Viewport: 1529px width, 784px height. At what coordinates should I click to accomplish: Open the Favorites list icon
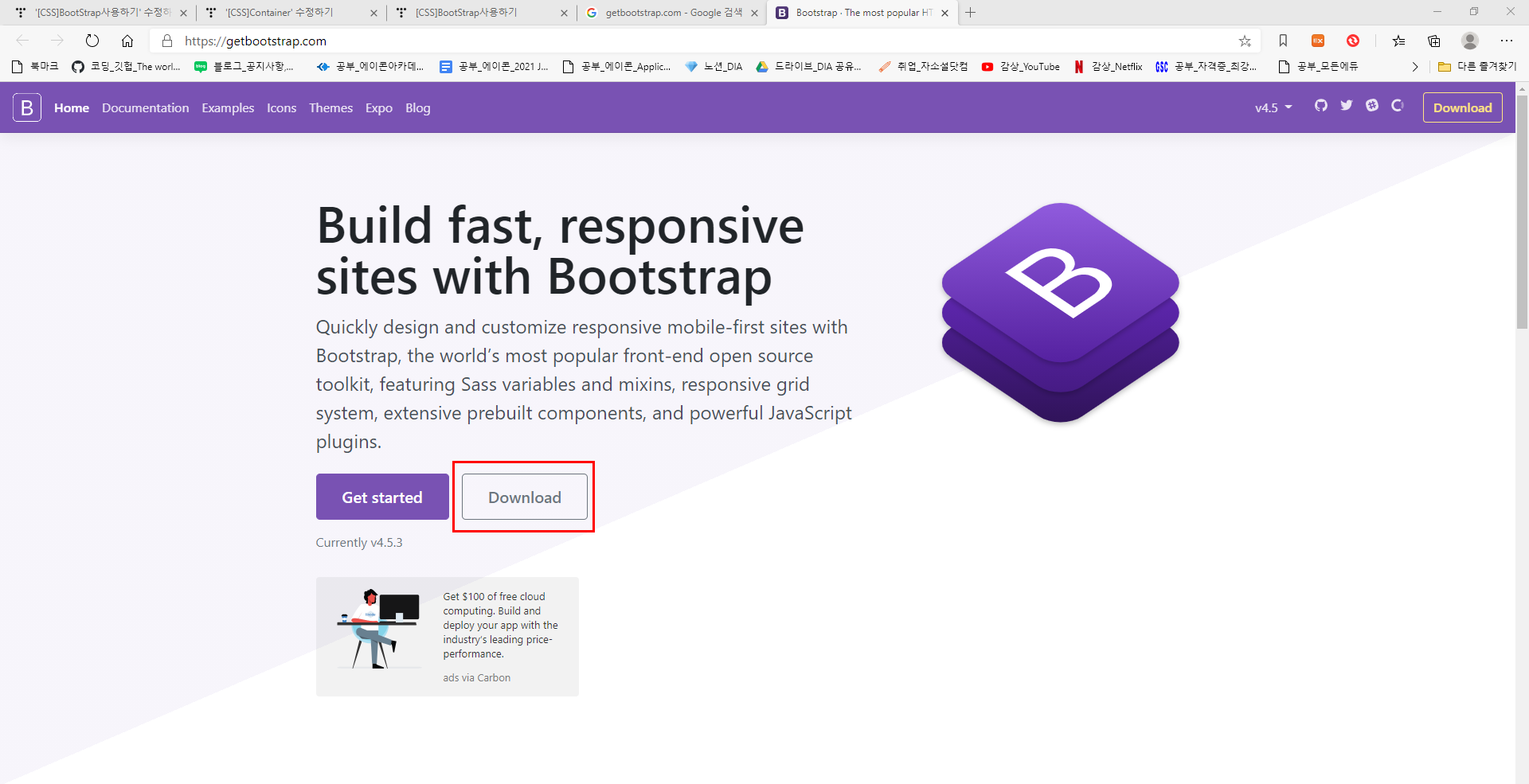click(x=1398, y=41)
